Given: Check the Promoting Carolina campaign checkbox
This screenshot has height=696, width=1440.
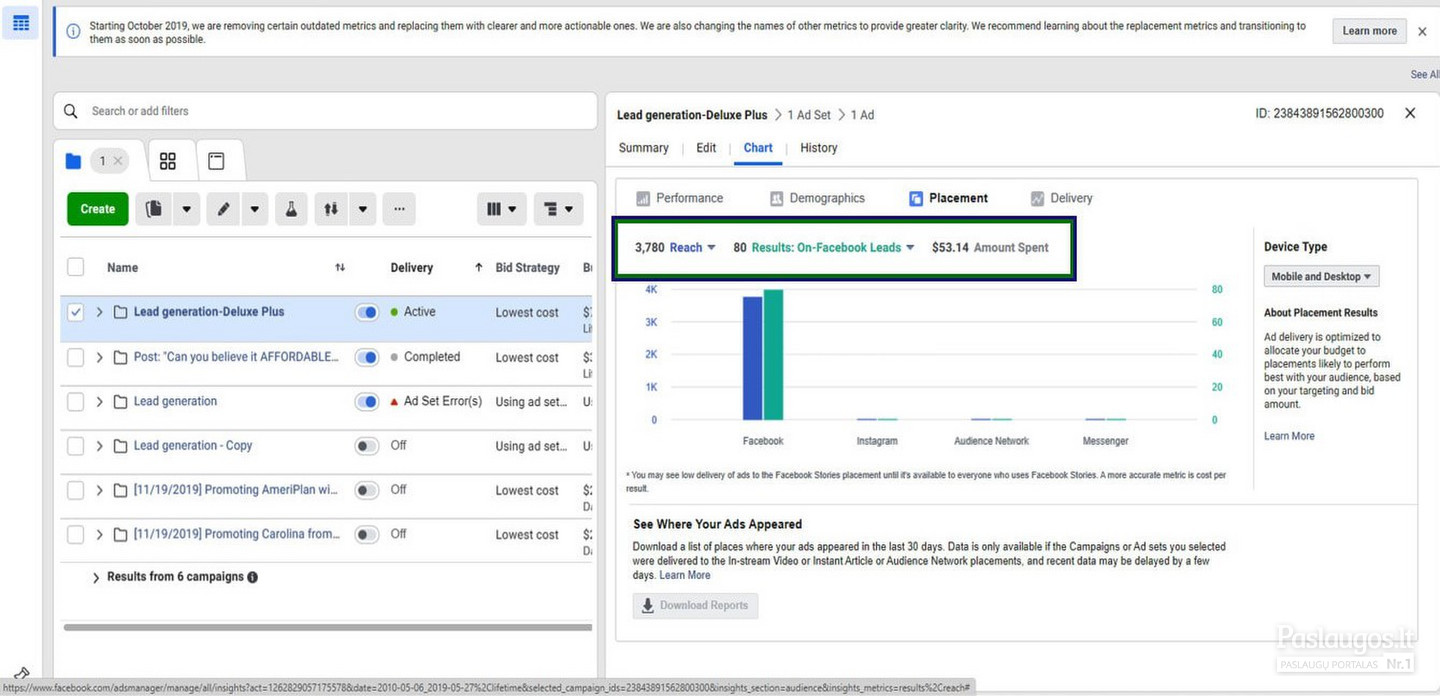Looking at the screenshot, I should click(x=75, y=534).
